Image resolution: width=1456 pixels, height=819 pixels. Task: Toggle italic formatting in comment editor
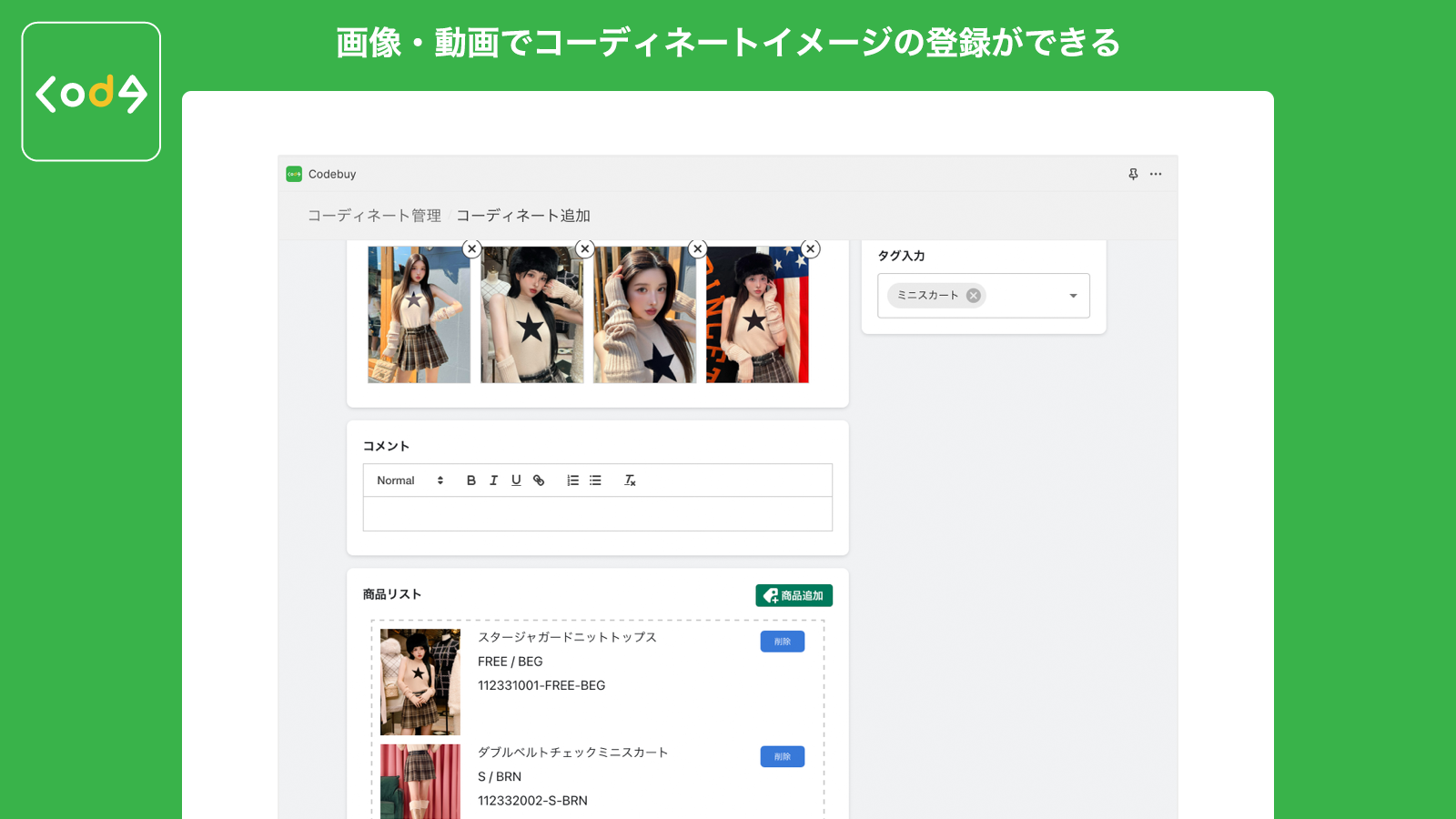click(x=493, y=480)
